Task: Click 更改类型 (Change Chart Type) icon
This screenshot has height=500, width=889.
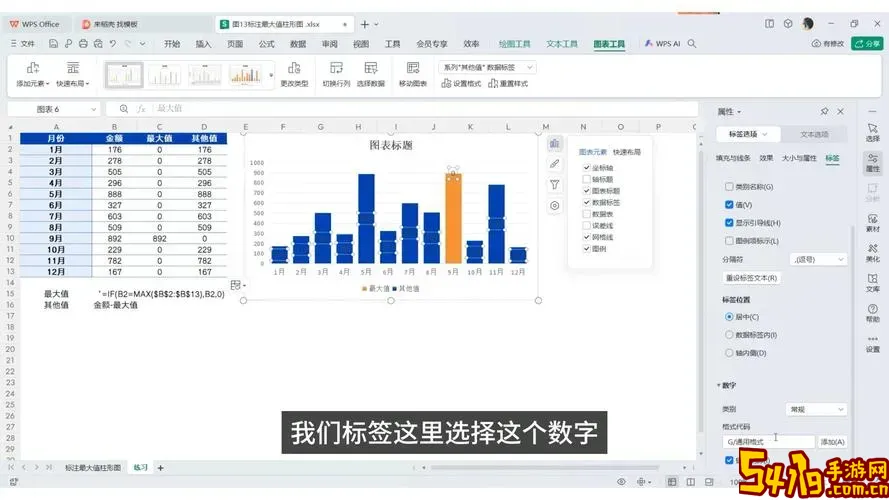Action: click(294, 74)
